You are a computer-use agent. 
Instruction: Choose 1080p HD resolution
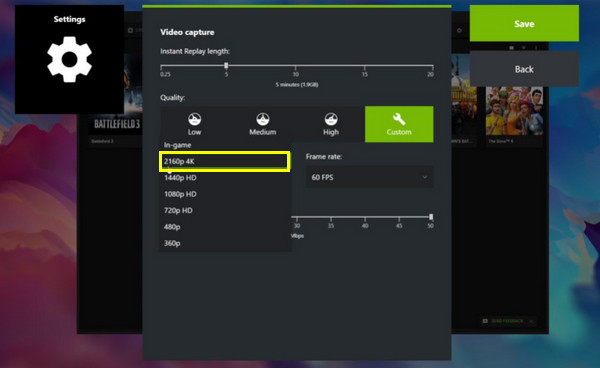coord(225,194)
